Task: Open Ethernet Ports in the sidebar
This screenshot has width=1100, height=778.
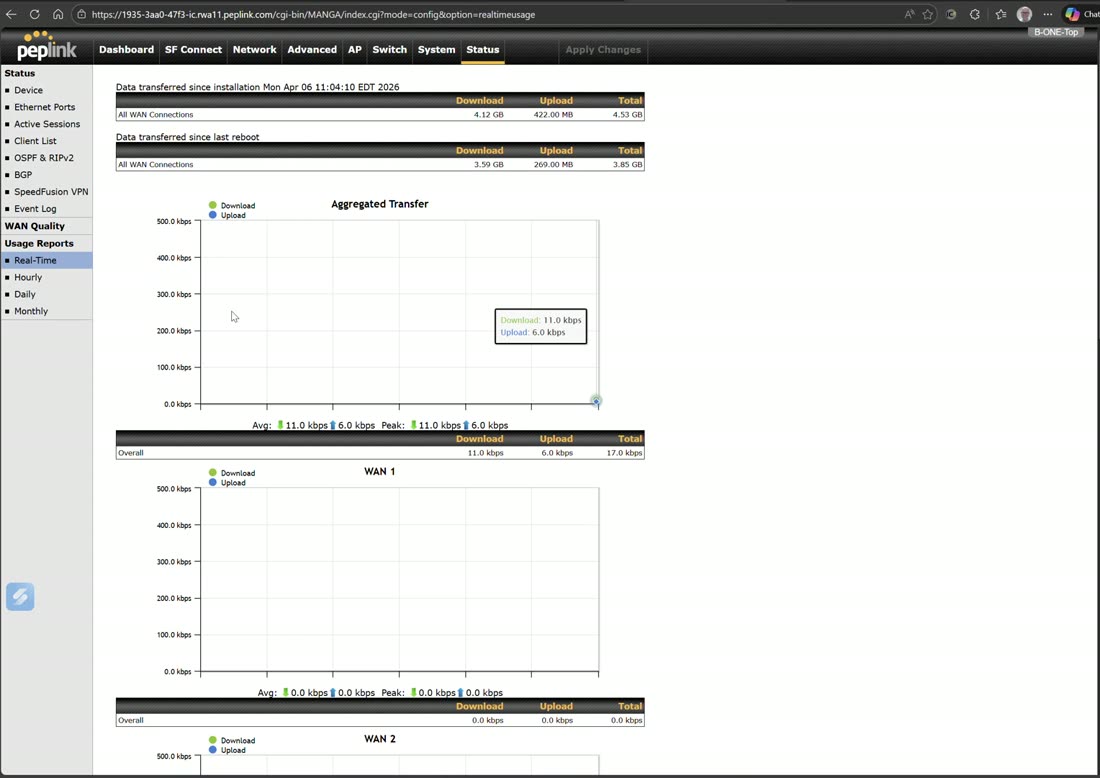Action: [45, 107]
